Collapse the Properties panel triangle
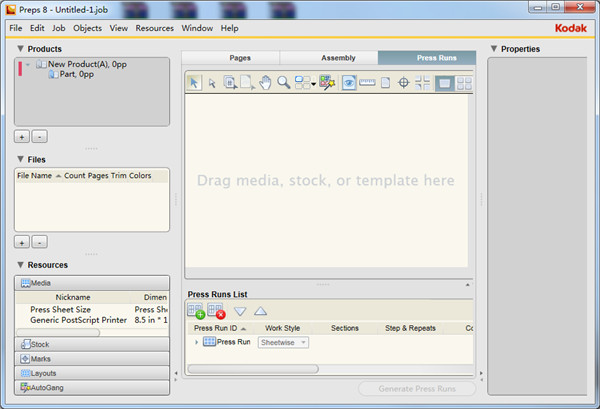This screenshot has height=409, width=600. click(x=494, y=49)
